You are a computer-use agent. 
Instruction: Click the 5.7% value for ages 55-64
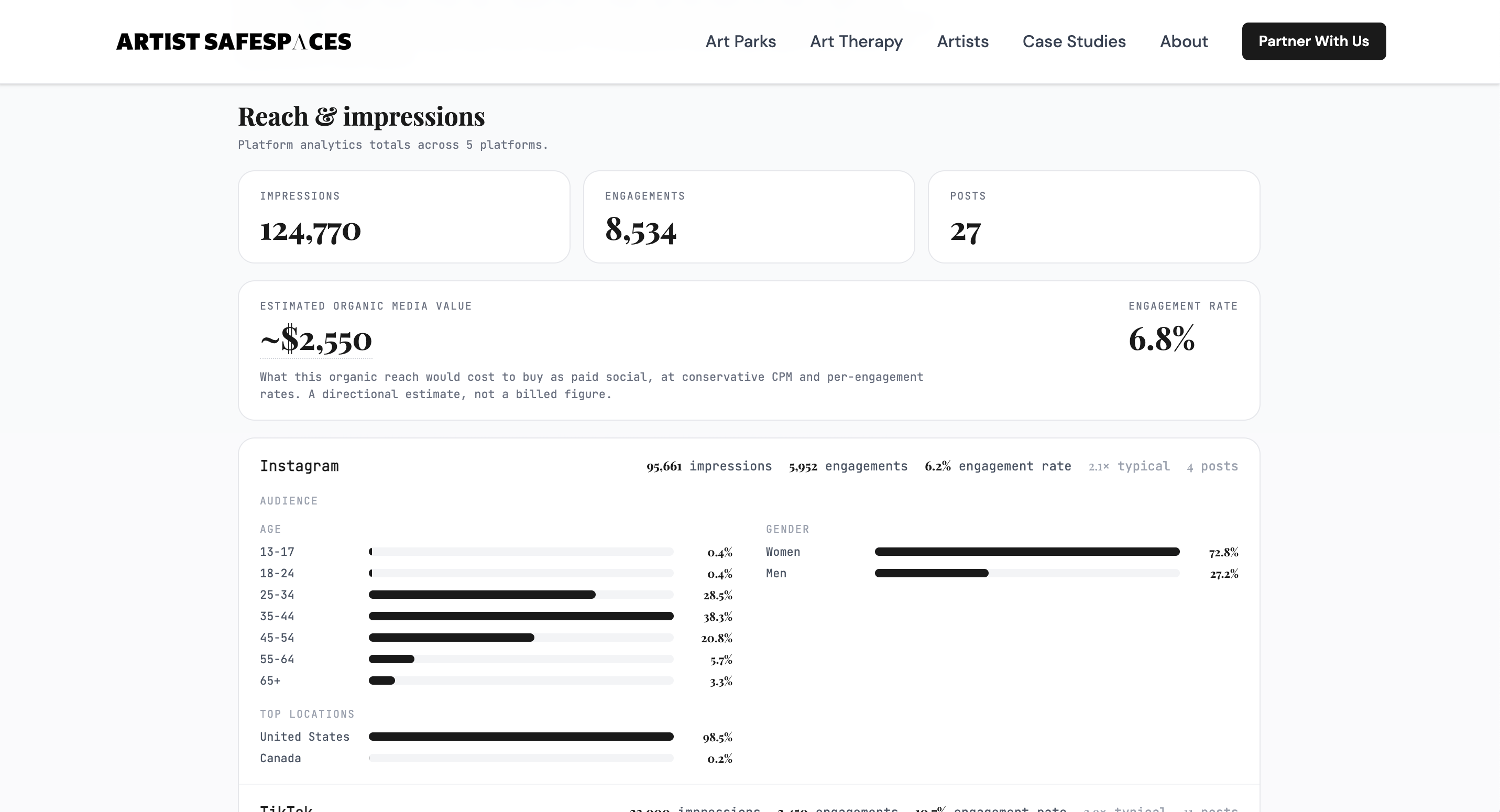point(721,660)
